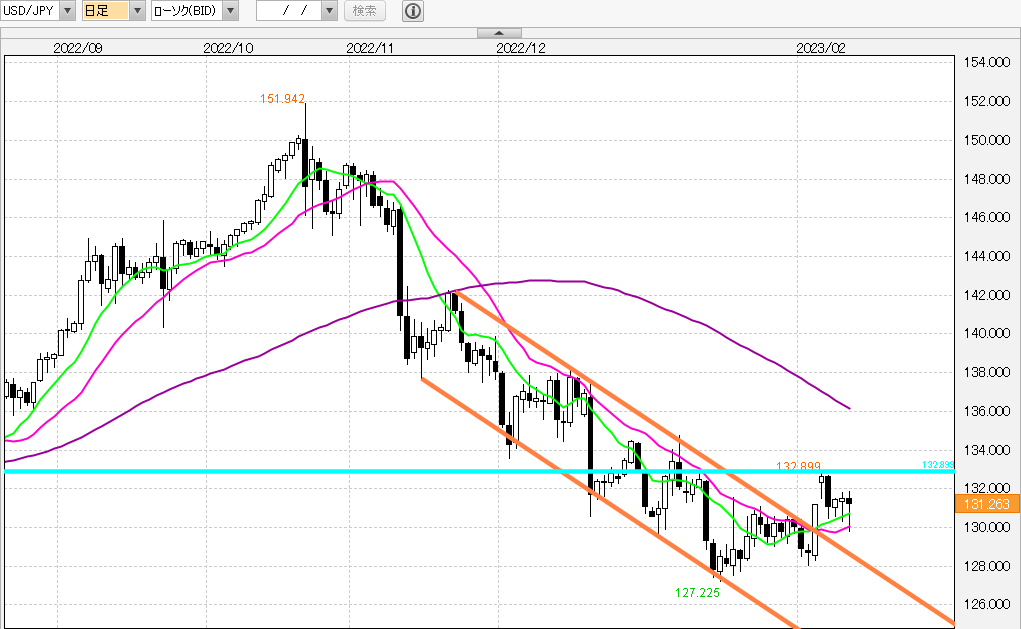Image resolution: width=1021 pixels, height=629 pixels.
Task: Click the 138.000 price axis label
Action: tap(986, 372)
